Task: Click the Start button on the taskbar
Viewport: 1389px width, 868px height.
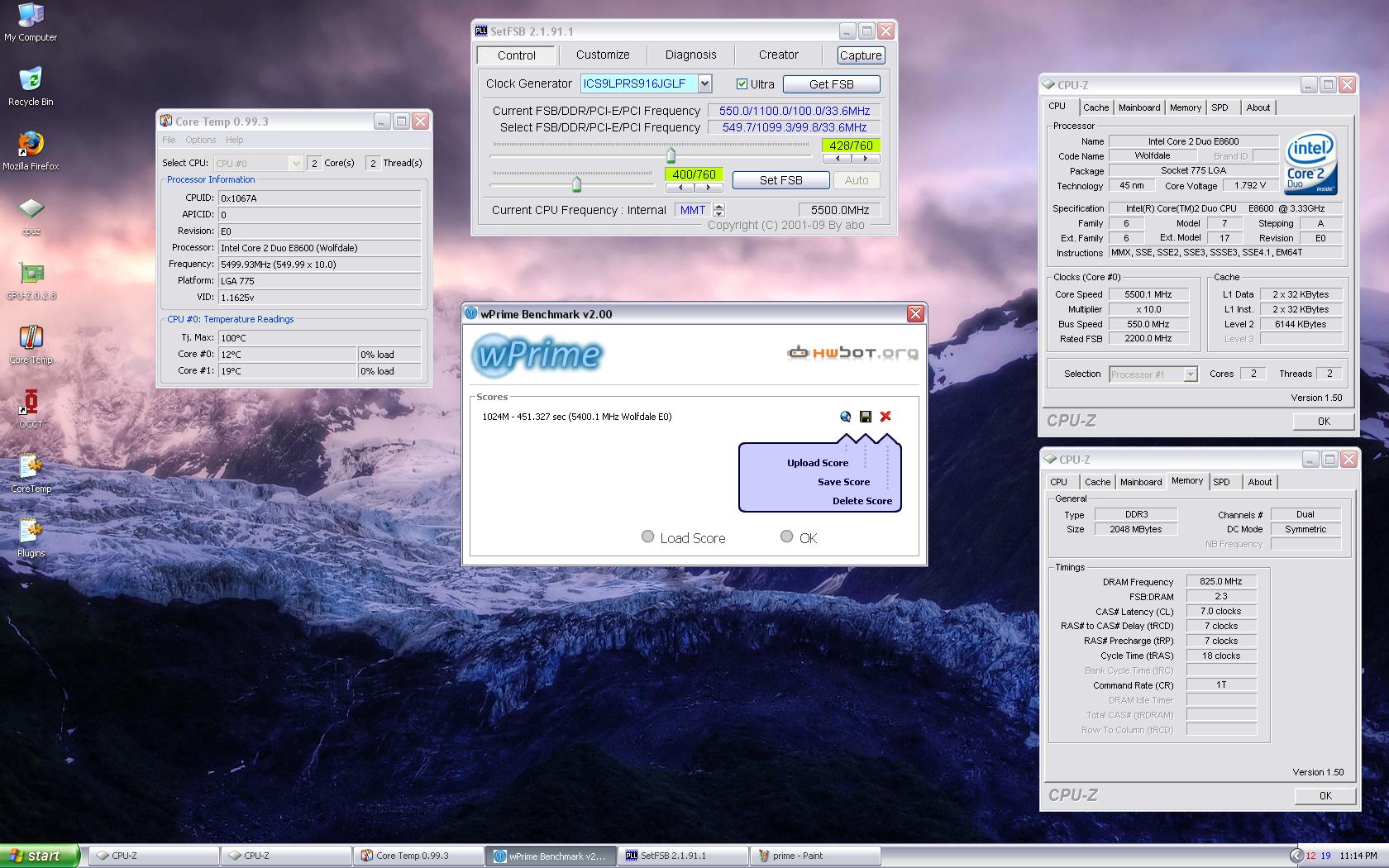Action: tap(40, 856)
